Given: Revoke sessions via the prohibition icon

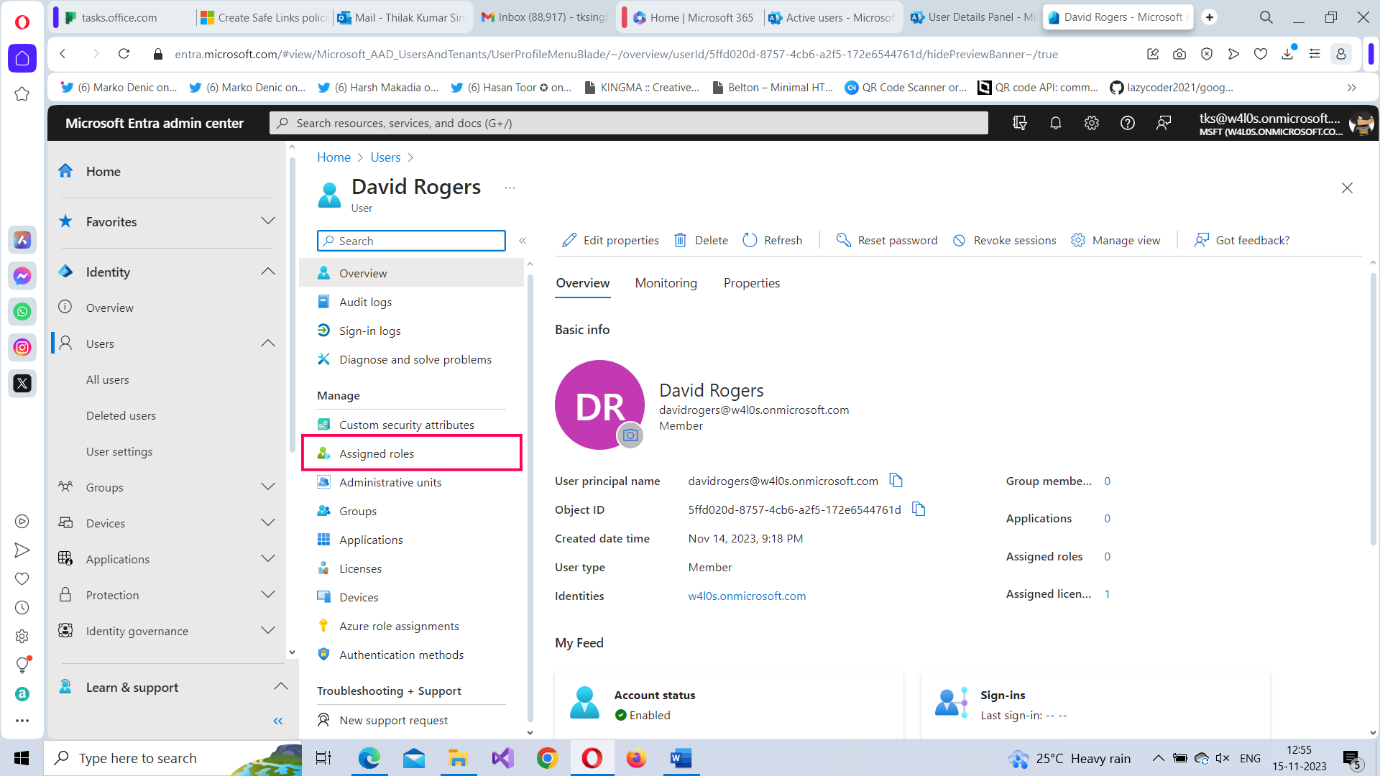Looking at the screenshot, I should coord(958,240).
